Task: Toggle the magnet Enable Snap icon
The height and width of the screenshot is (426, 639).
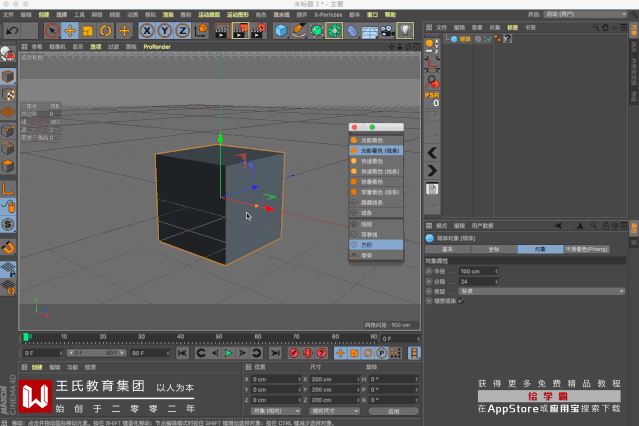Action: (8, 247)
